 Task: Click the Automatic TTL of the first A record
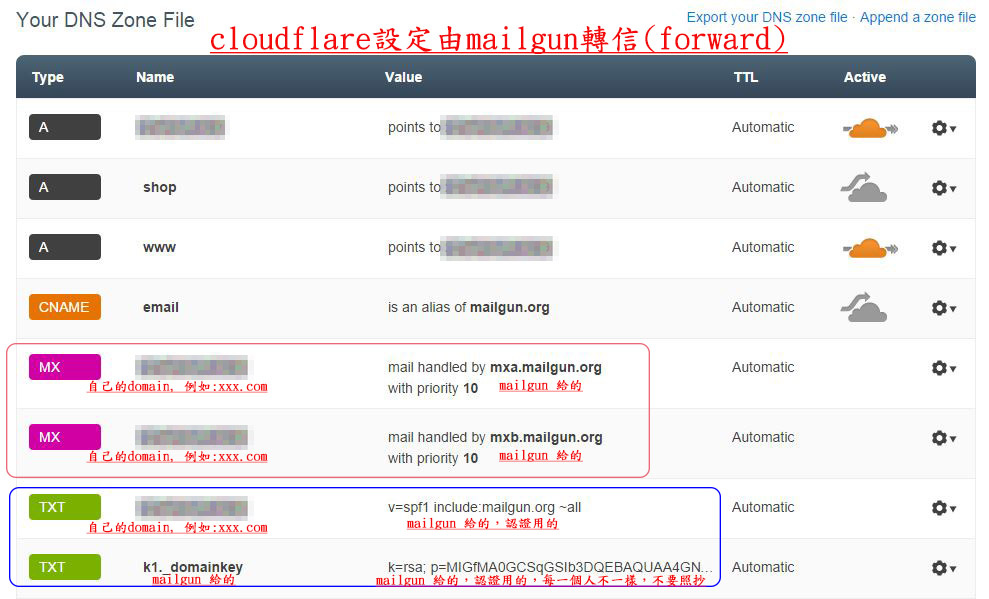pyautogui.click(x=763, y=127)
